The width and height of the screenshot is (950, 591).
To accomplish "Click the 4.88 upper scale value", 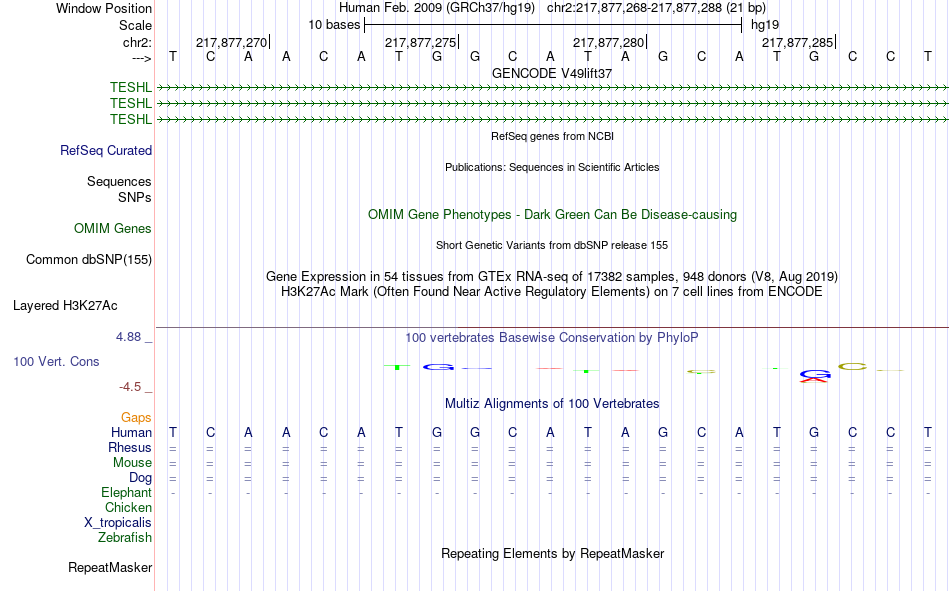I will coord(128,337).
